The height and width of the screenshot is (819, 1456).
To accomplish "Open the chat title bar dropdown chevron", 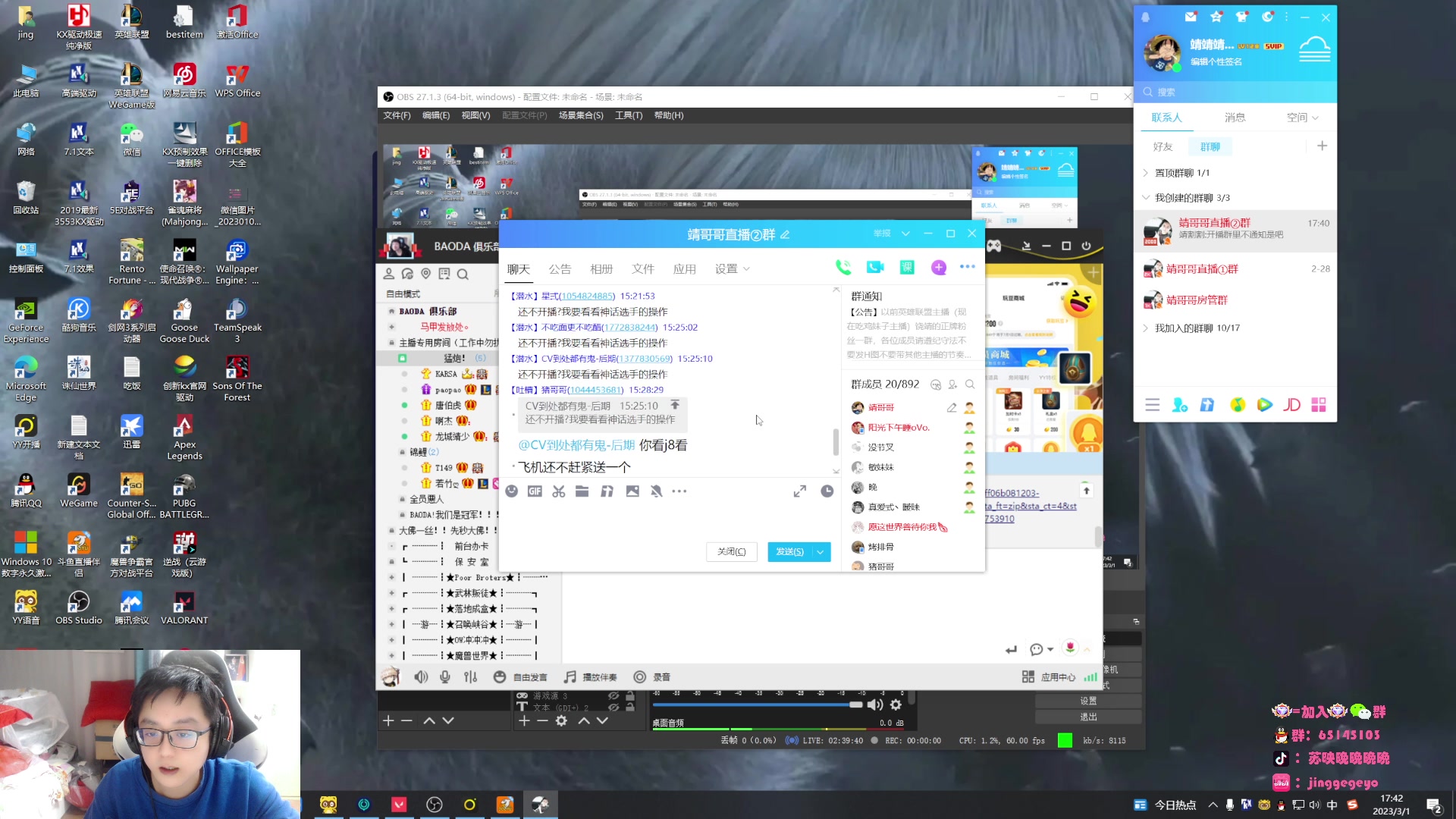I will [x=905, y=234].
